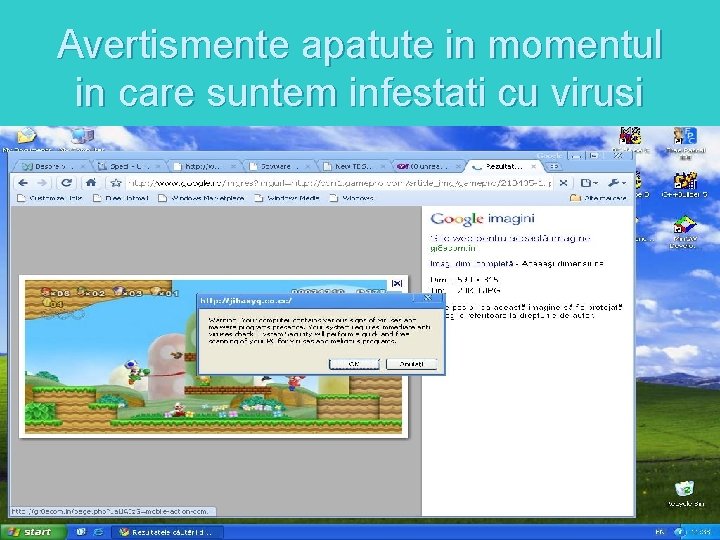Open the wrench settings menu
720x540 pixels.
pos(617,183)
